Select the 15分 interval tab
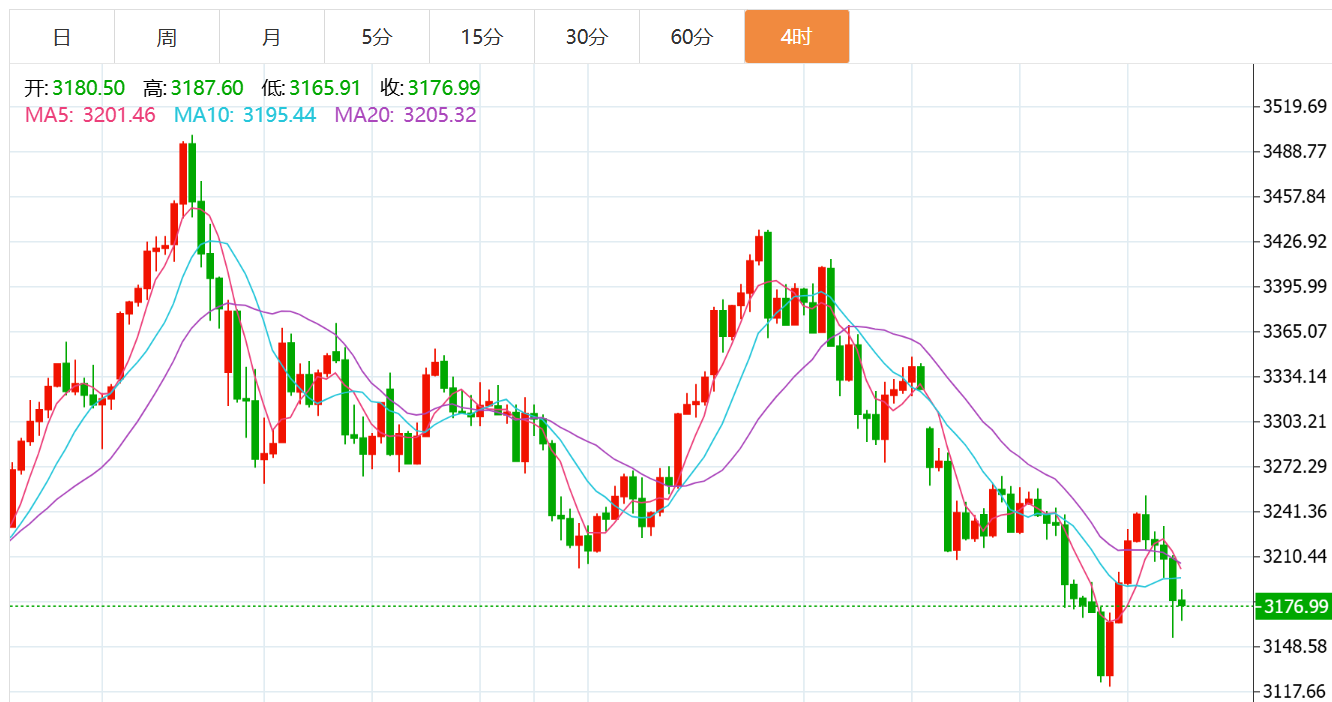1332x702 pixels. click(x=482, y=37)
